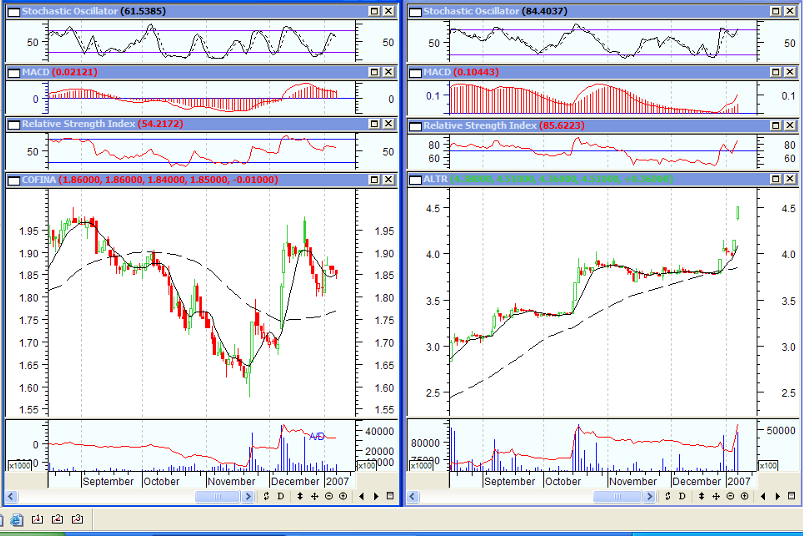Click 'December' on the ALTR date axis
This screenshot has height=536, width=803.
point(696,481)
